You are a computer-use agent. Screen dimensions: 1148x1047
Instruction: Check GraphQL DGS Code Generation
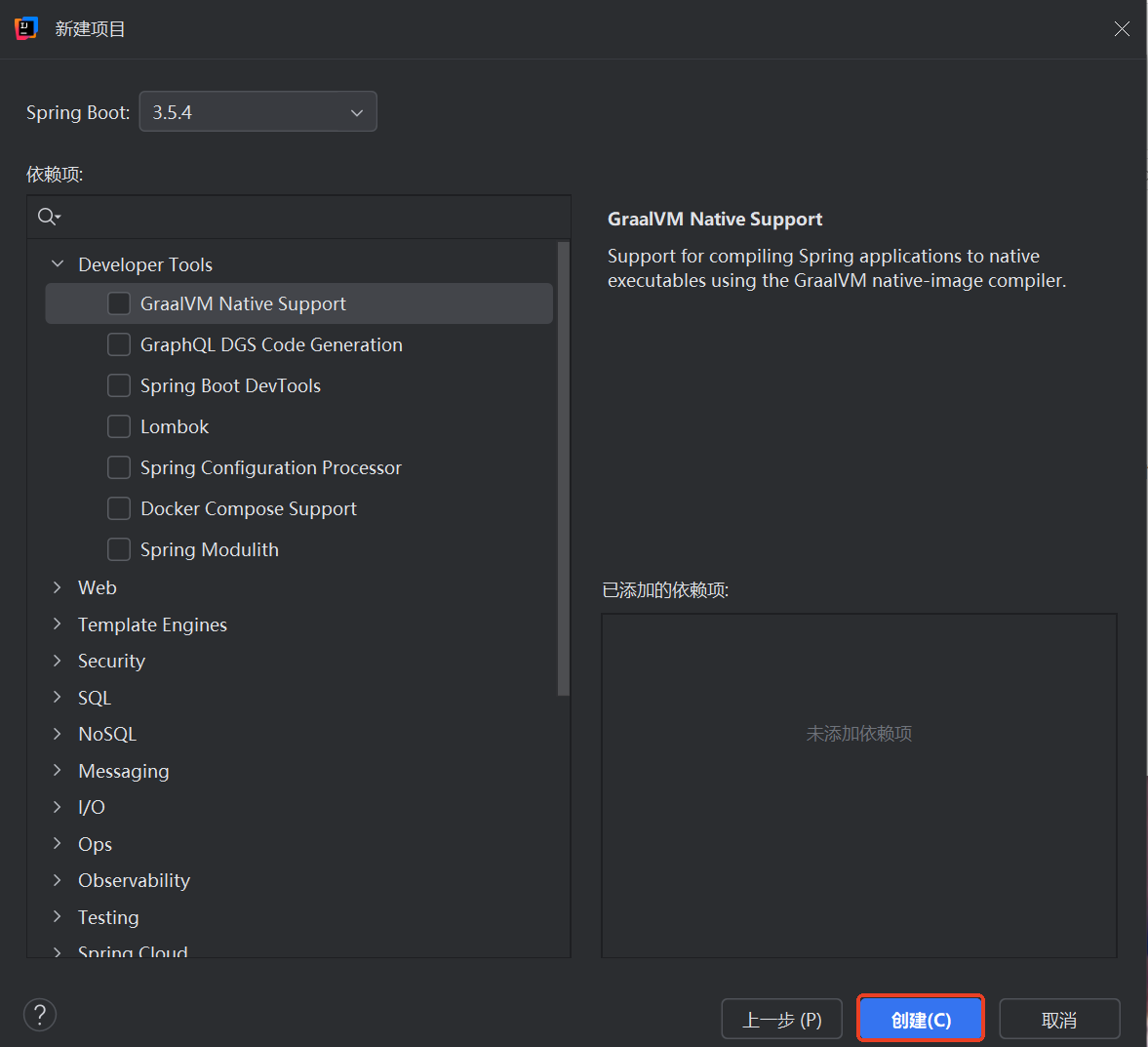119,344
